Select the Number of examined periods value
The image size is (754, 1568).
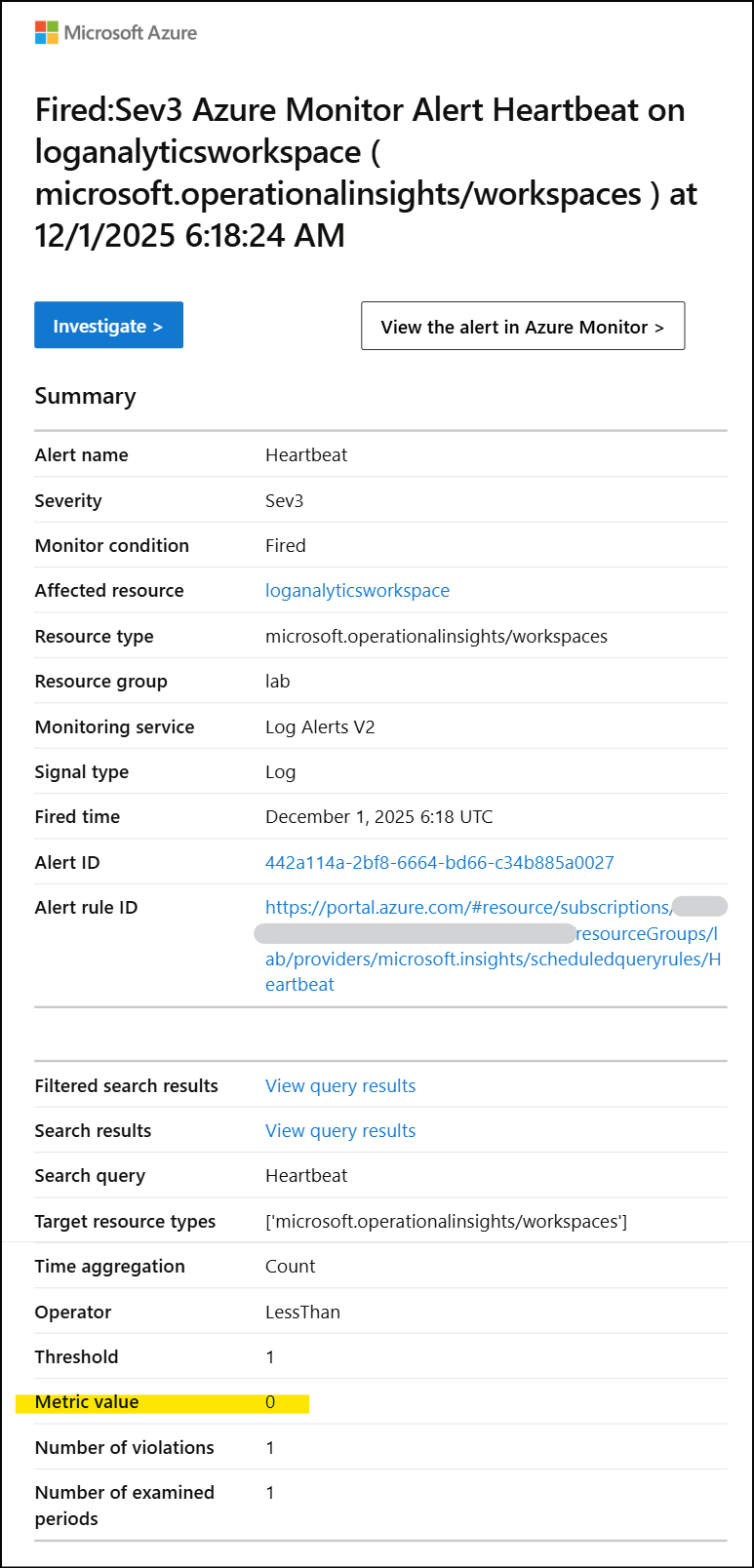click(270, 1493)
